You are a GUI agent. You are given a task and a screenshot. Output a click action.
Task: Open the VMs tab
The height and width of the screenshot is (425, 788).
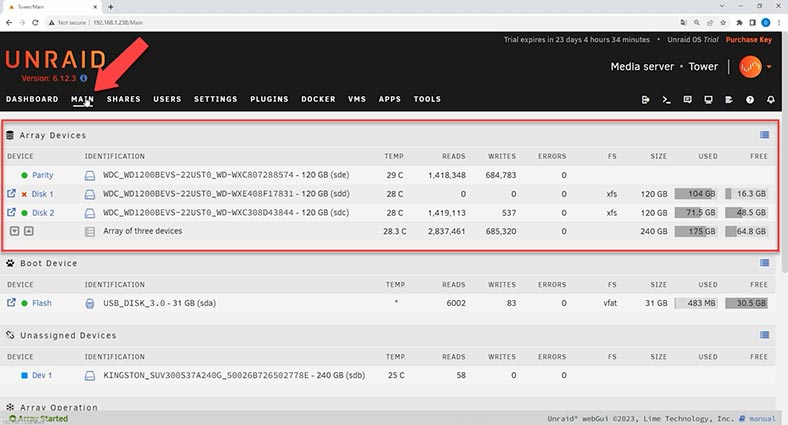(x=357, y=99)
